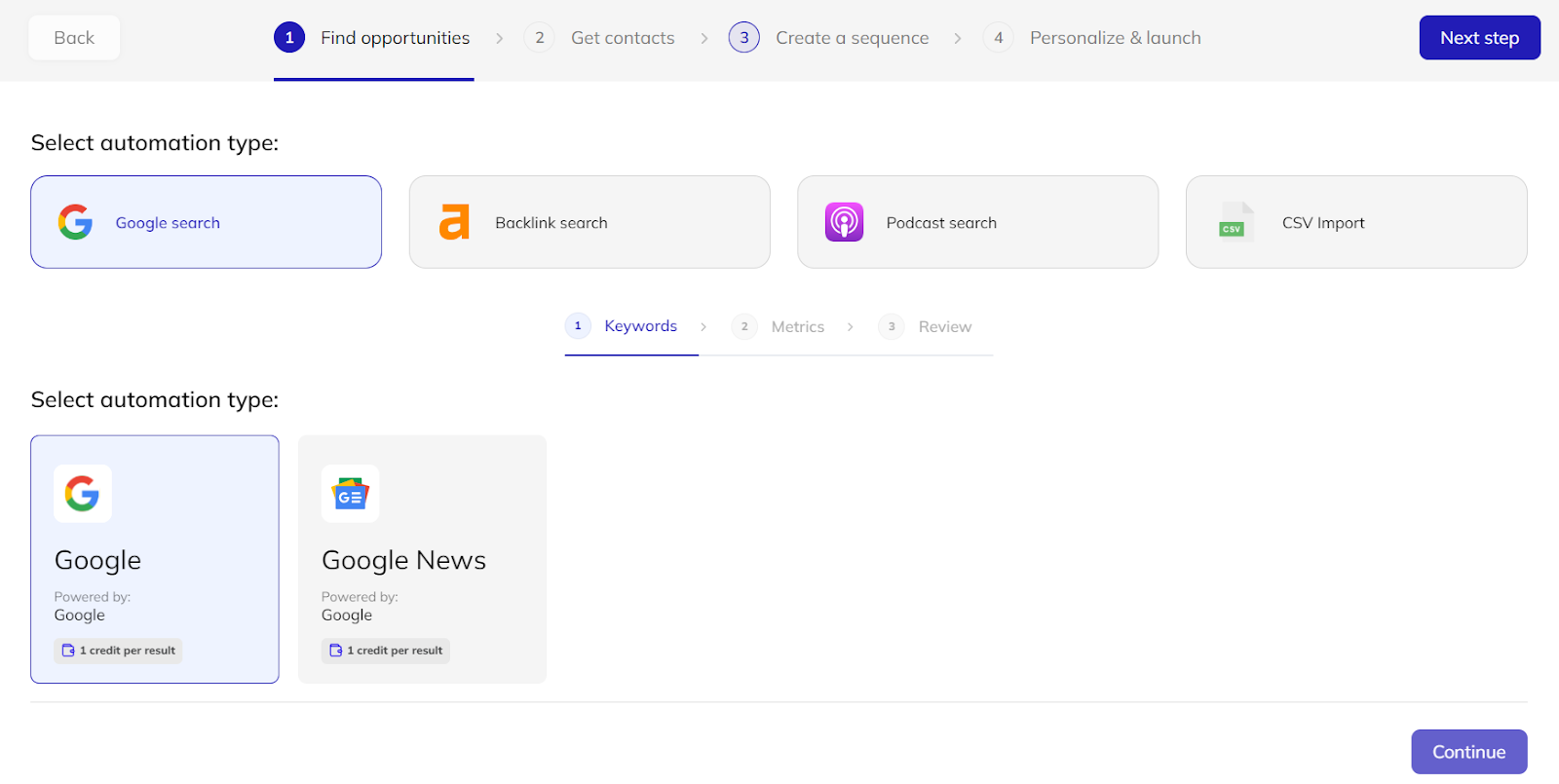
Task: Click the 'Google News' card title
Action: point(403,560)
